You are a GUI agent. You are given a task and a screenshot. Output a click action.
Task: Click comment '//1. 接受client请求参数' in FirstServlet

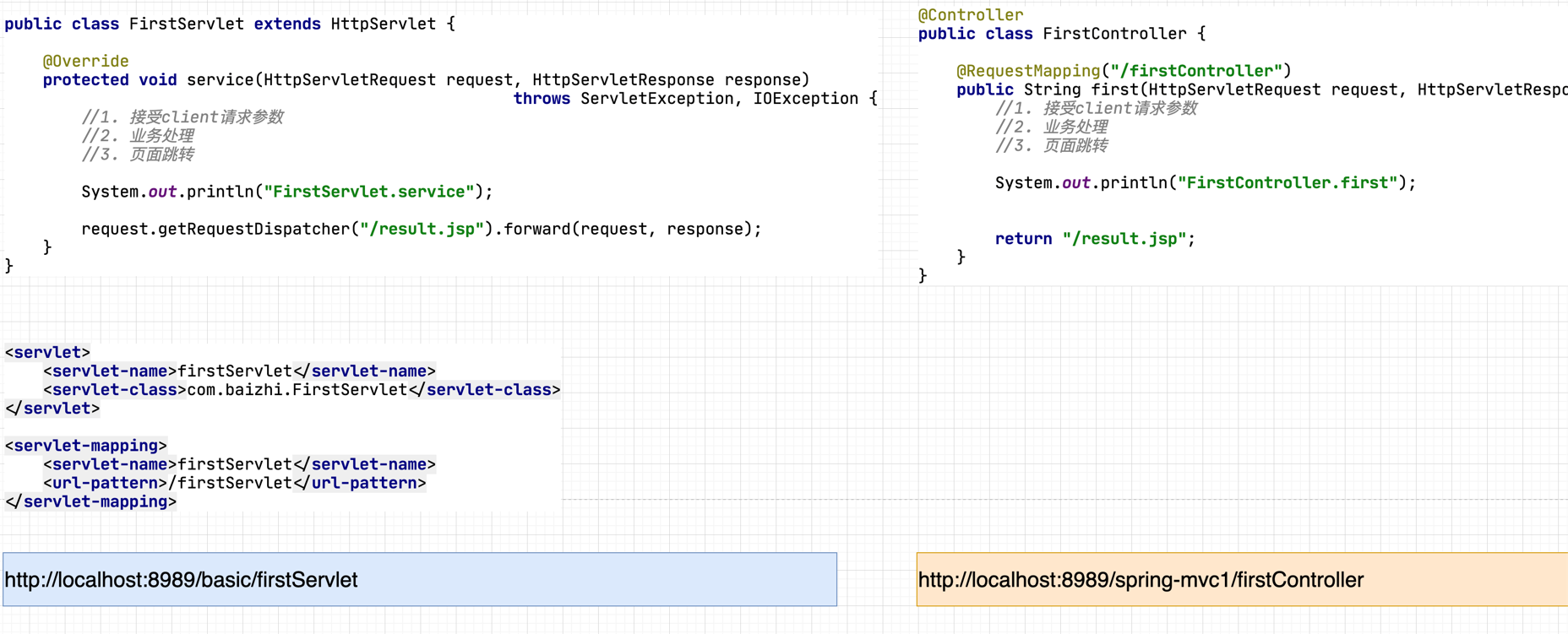tap(182, 117)
